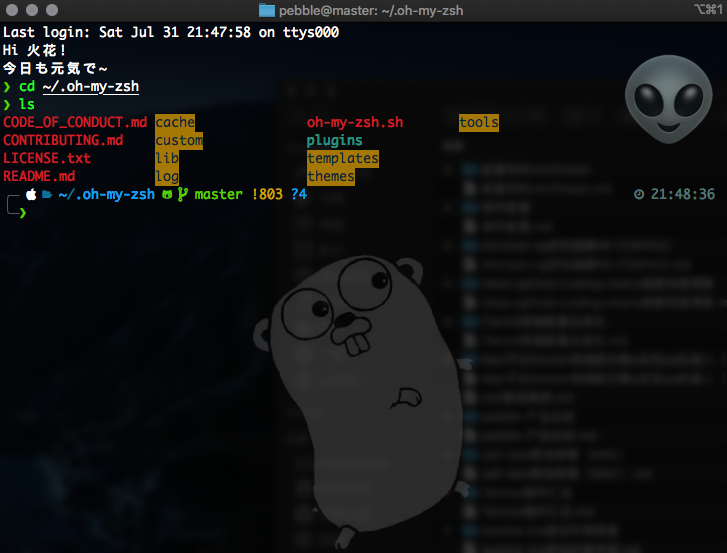
Task: Click the clock icon beside 21:48:36
Action: tap(639, 194)
